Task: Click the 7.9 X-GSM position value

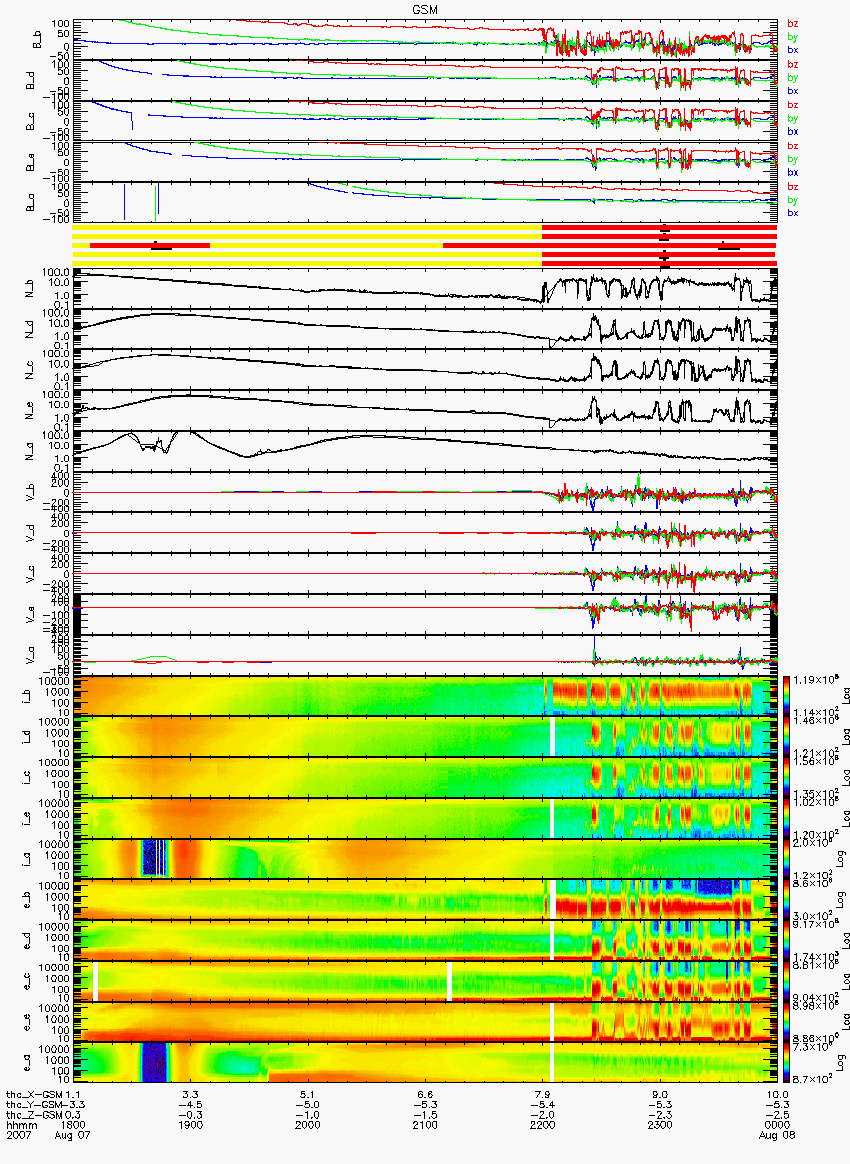Action: click(543, 1094)
